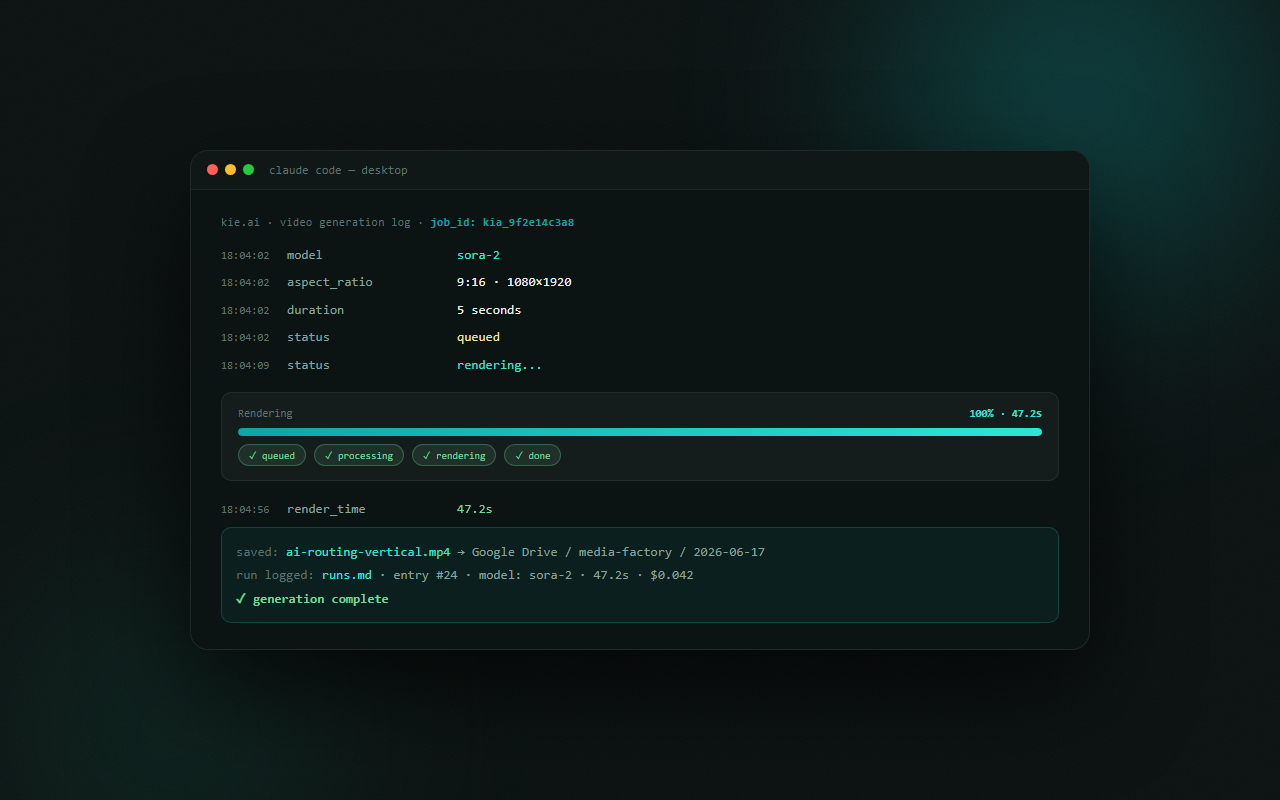Click the 'Google Drive / media-factory / 2026-06-17' path
Screen dimensions: 1280x800
(x=618, y=552)
